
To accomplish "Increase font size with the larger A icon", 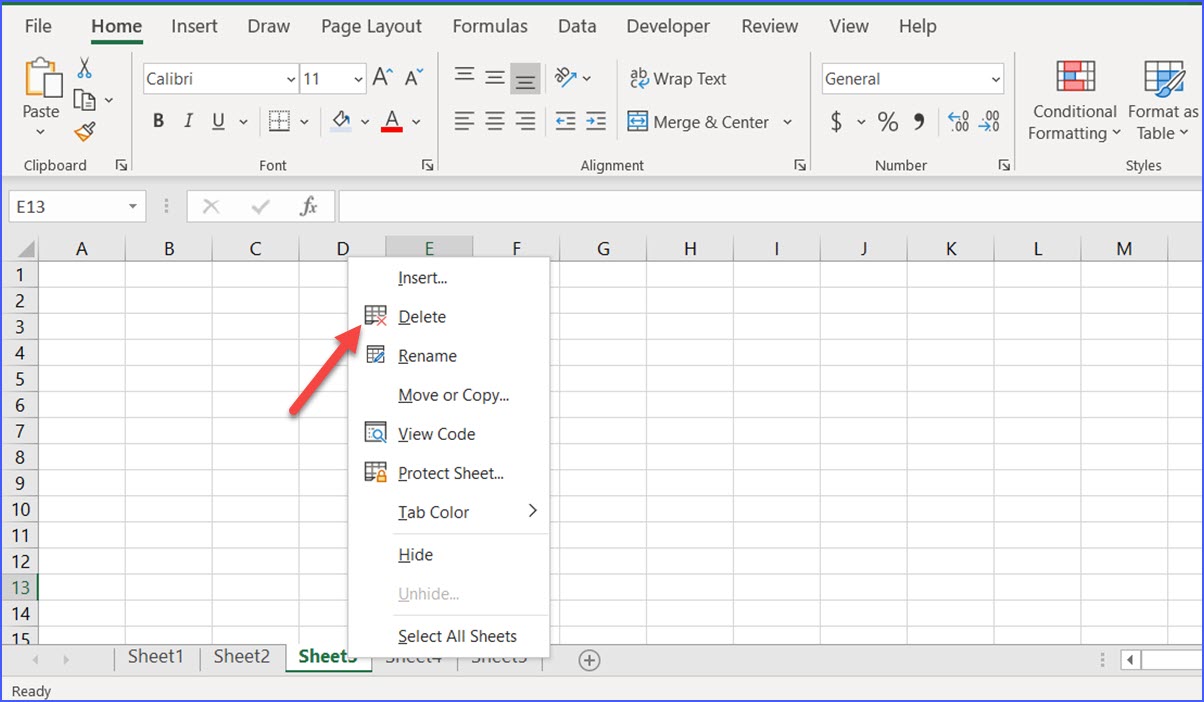I will tap(382, 78).
